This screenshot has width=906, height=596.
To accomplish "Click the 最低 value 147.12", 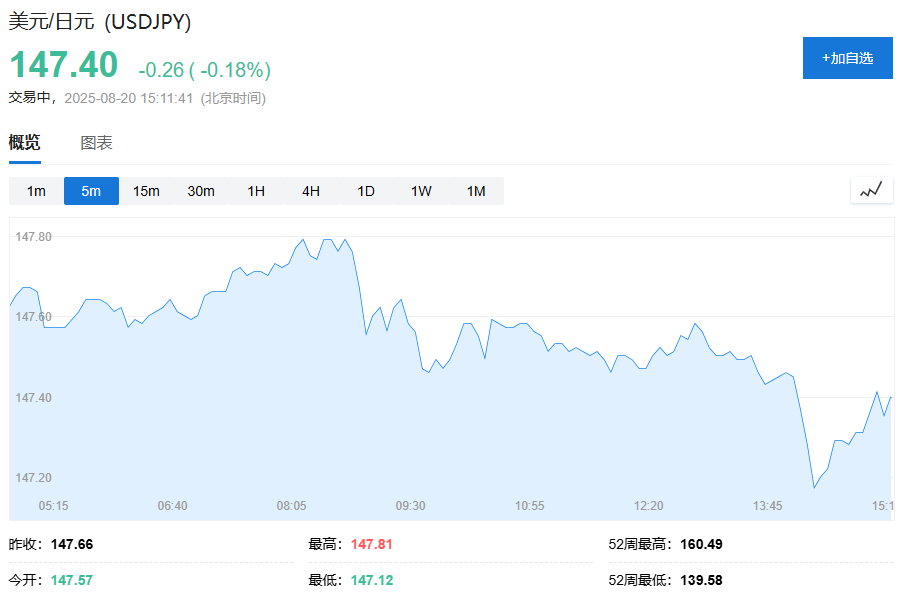I will pos(372,580).
